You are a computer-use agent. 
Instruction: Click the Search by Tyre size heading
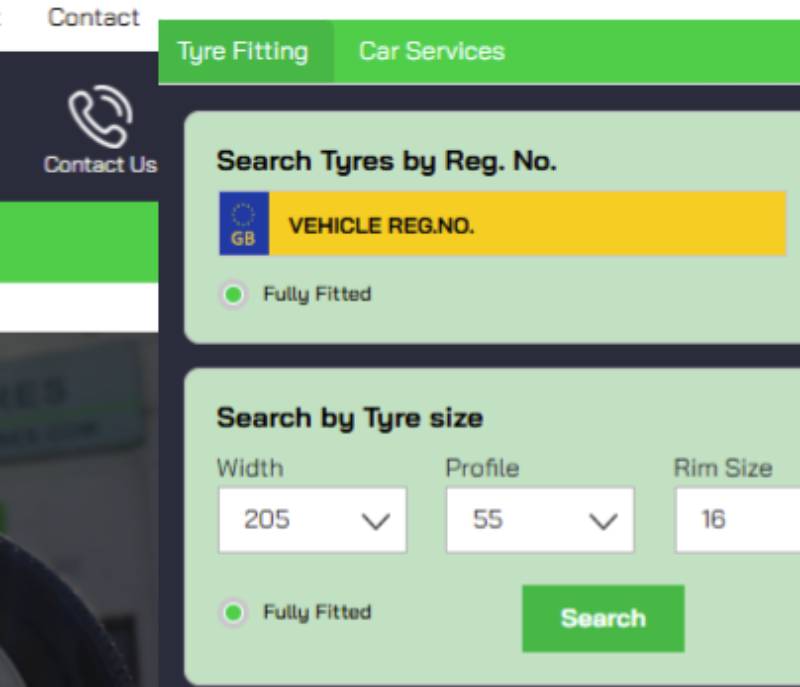349,419
